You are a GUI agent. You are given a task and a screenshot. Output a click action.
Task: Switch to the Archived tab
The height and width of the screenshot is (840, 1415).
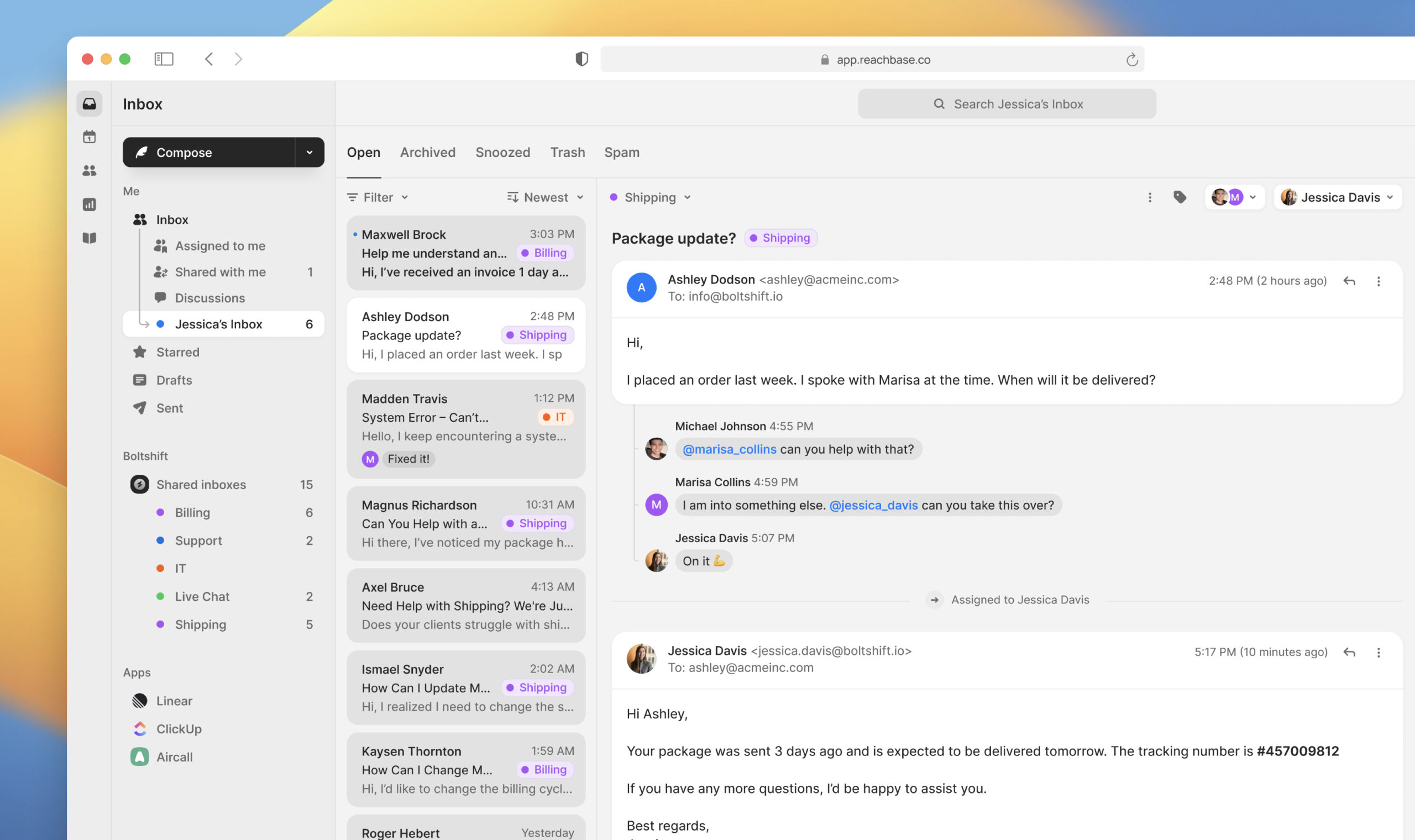coord(428,152)
